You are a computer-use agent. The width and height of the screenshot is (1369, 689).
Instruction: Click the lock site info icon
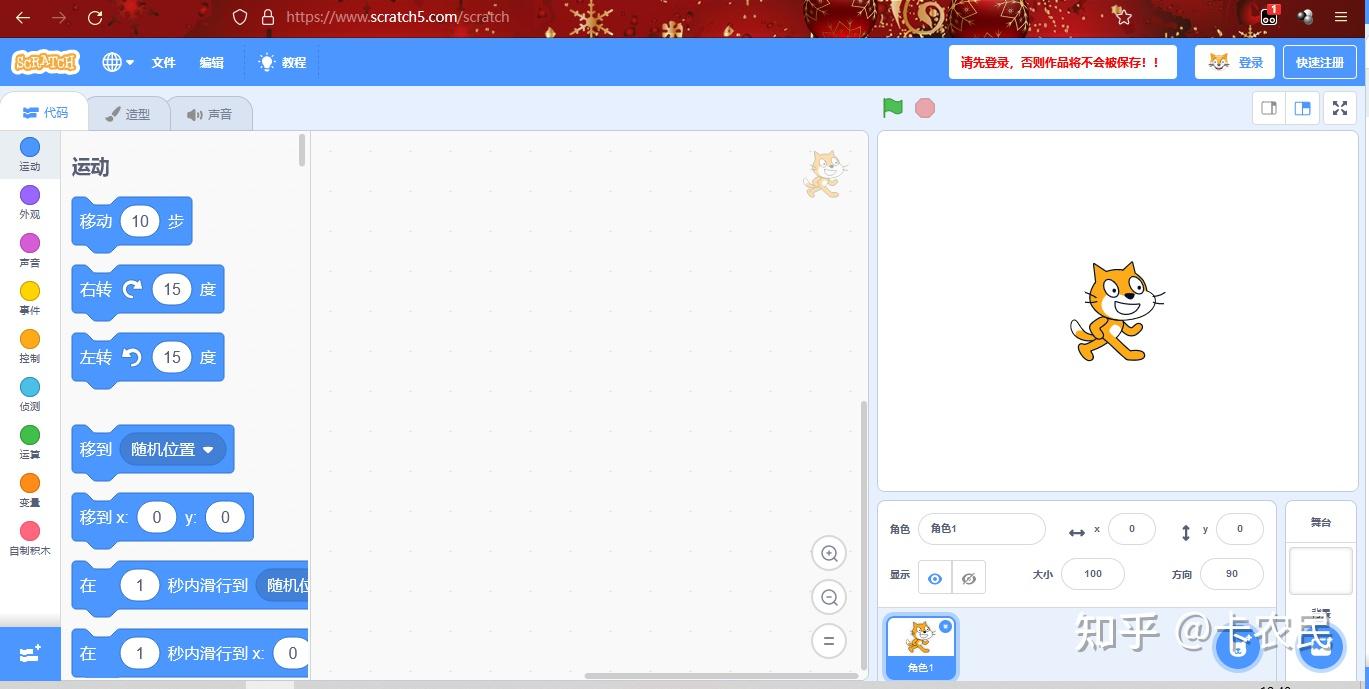[267, 17]
